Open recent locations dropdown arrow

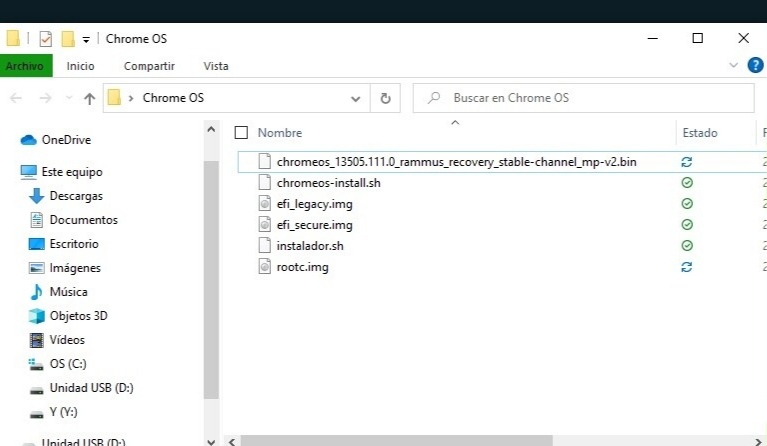[69, 98]
